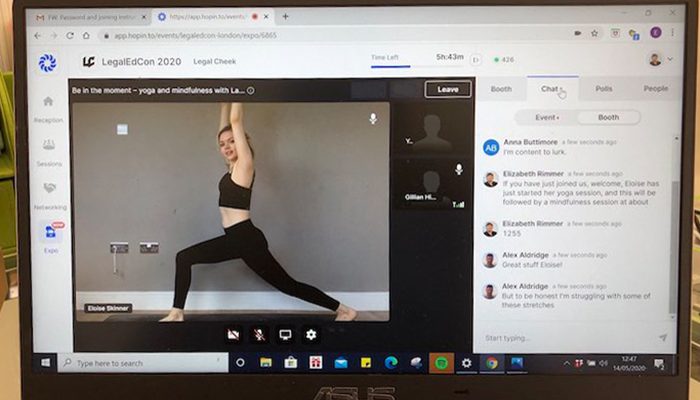Expand the hidden system tray icons
The image size is (700, 400).
click(x=567, y=363)
